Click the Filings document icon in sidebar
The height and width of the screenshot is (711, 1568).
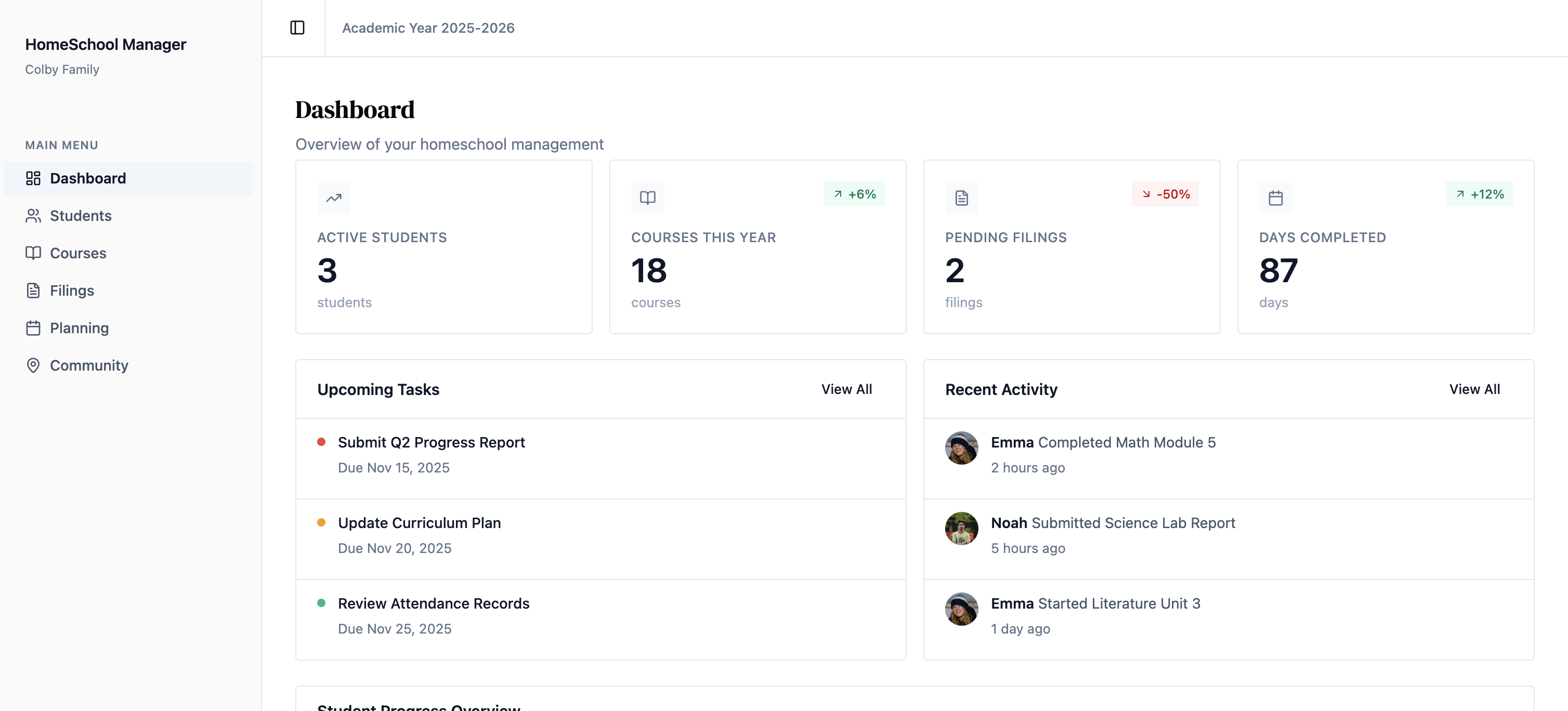[33, 291]
